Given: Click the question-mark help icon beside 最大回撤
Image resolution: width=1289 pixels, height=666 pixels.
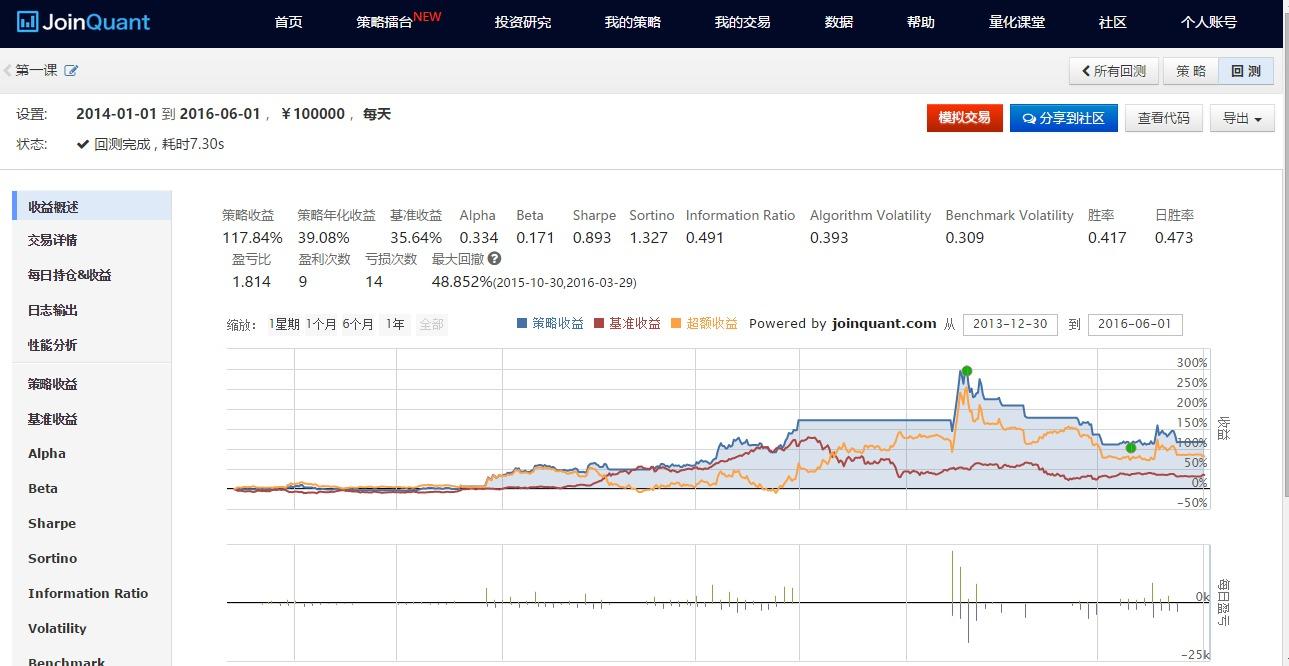Looking at the screenshot, I should (x=495, y=258).
